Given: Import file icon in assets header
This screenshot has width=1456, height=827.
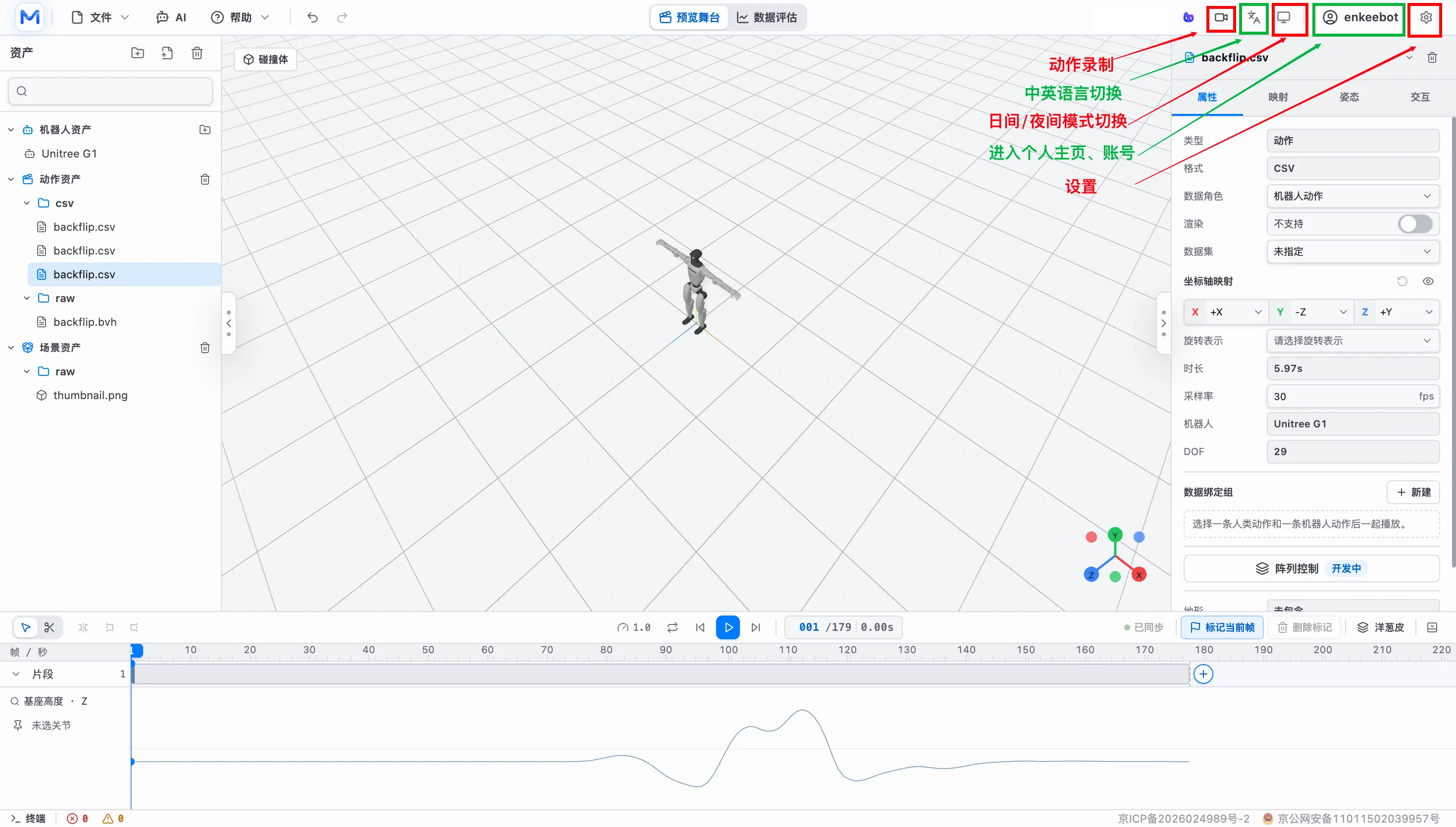Looking at the screenshot, I should tap(167, 53).
